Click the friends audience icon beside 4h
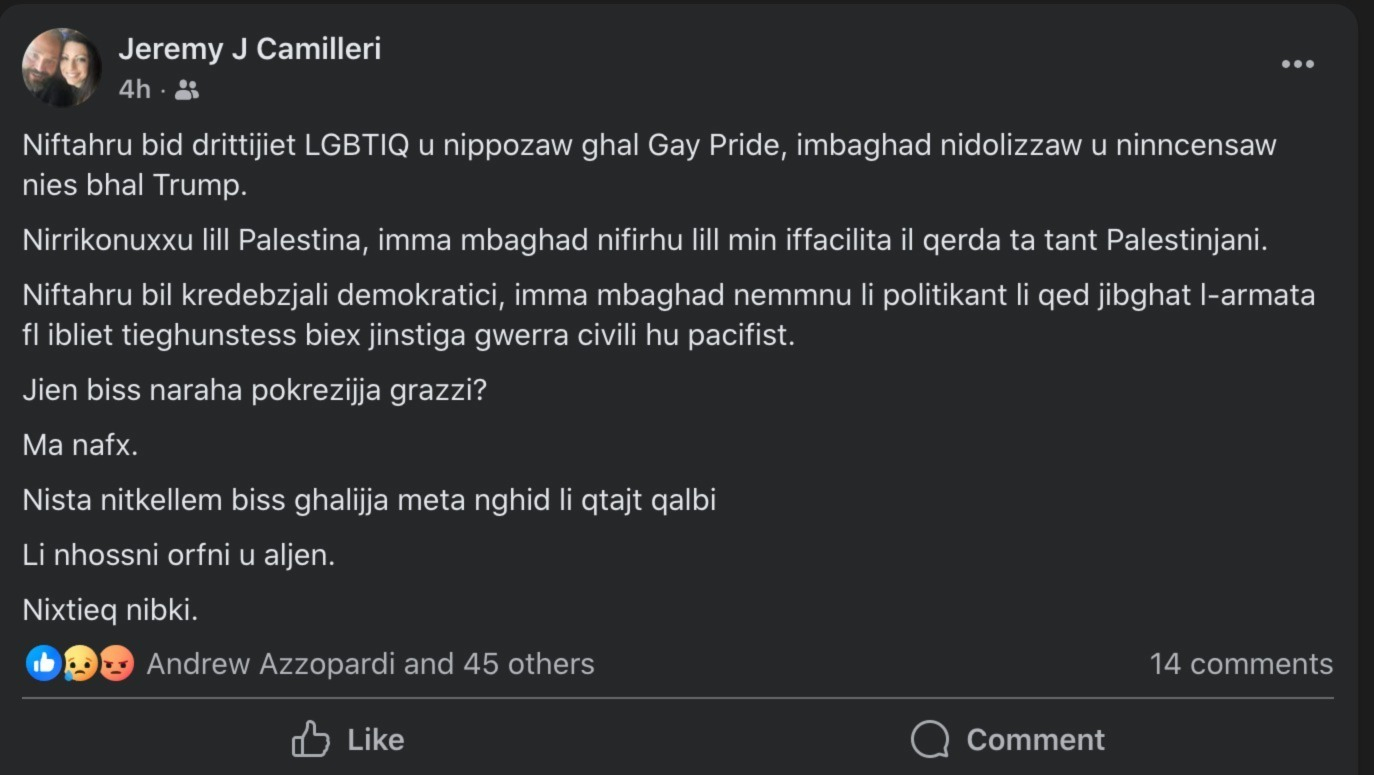 click(186, 90)
